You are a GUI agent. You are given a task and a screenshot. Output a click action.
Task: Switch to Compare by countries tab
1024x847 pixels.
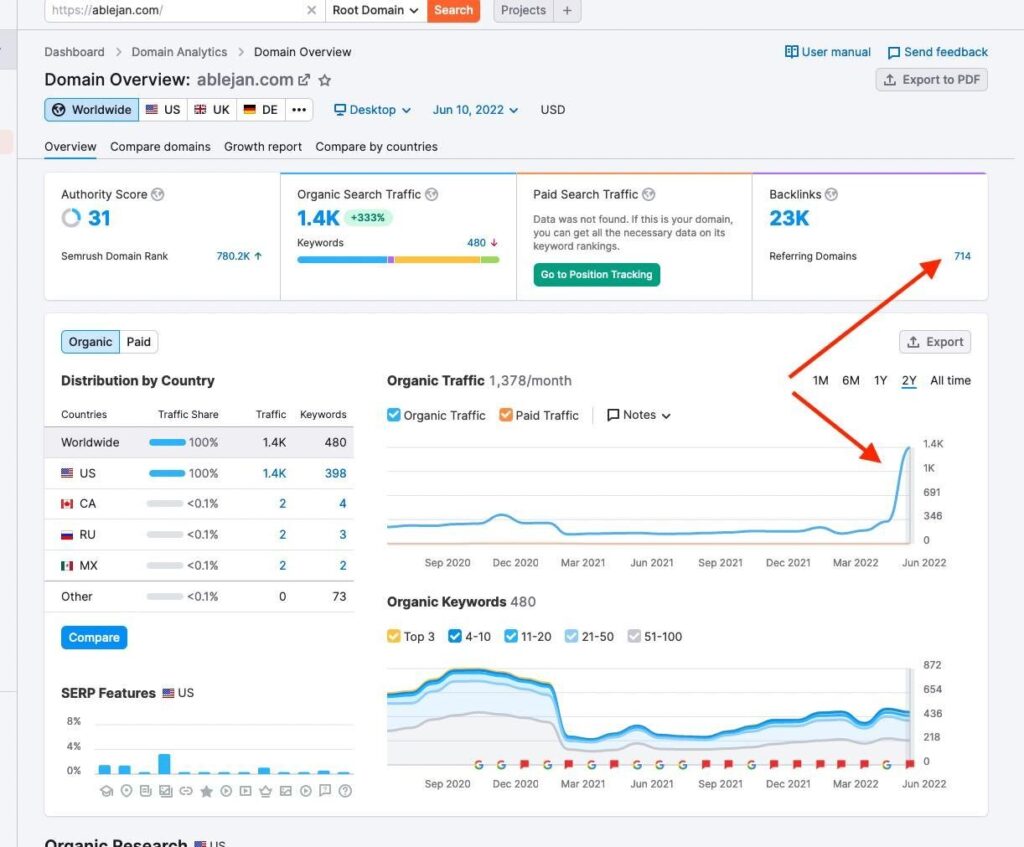pos(376,146)
